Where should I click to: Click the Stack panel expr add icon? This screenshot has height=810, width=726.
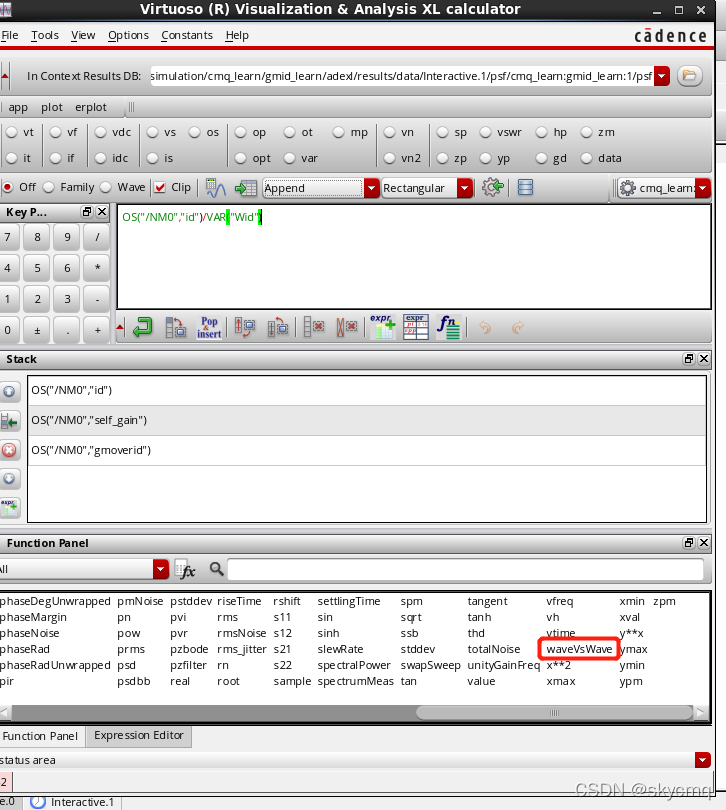pyautogui.click(x=9, y=508)
